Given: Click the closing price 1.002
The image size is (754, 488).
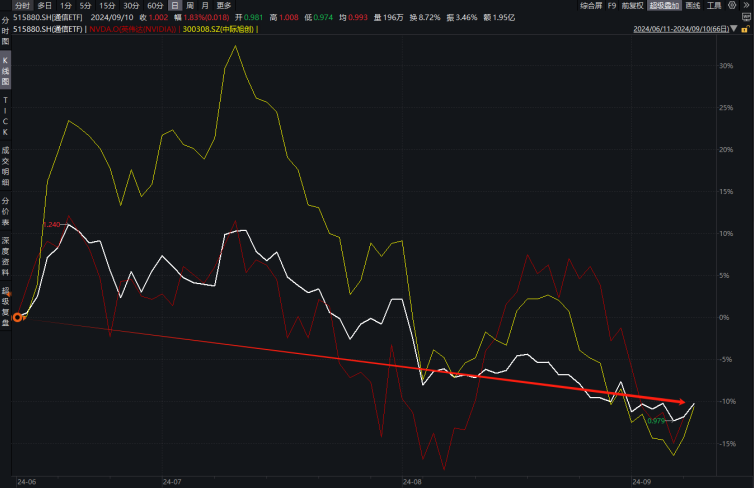Looking at the screenshot, I should click(158, 17).
